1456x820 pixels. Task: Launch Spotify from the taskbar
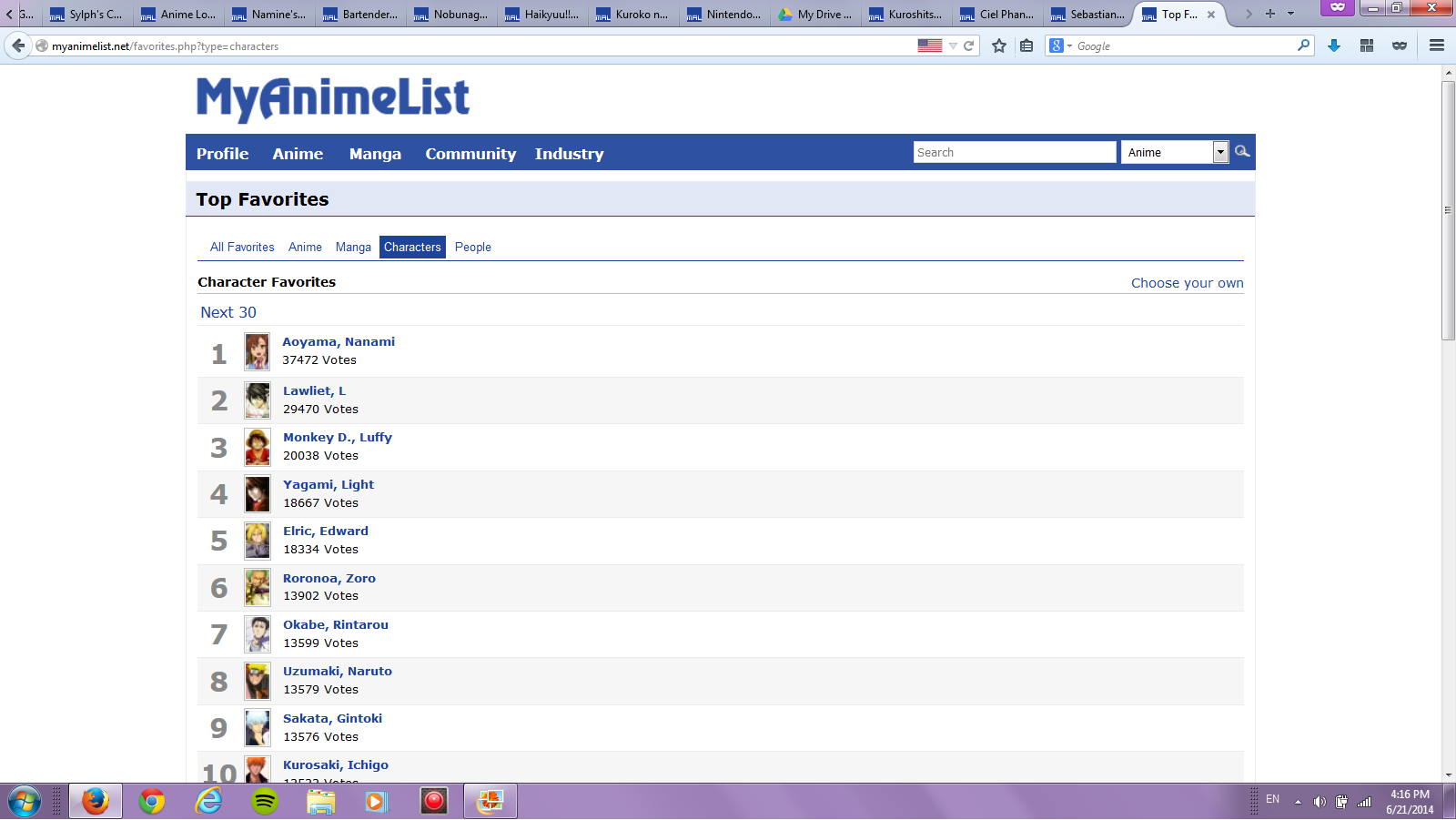click(265, 801)
